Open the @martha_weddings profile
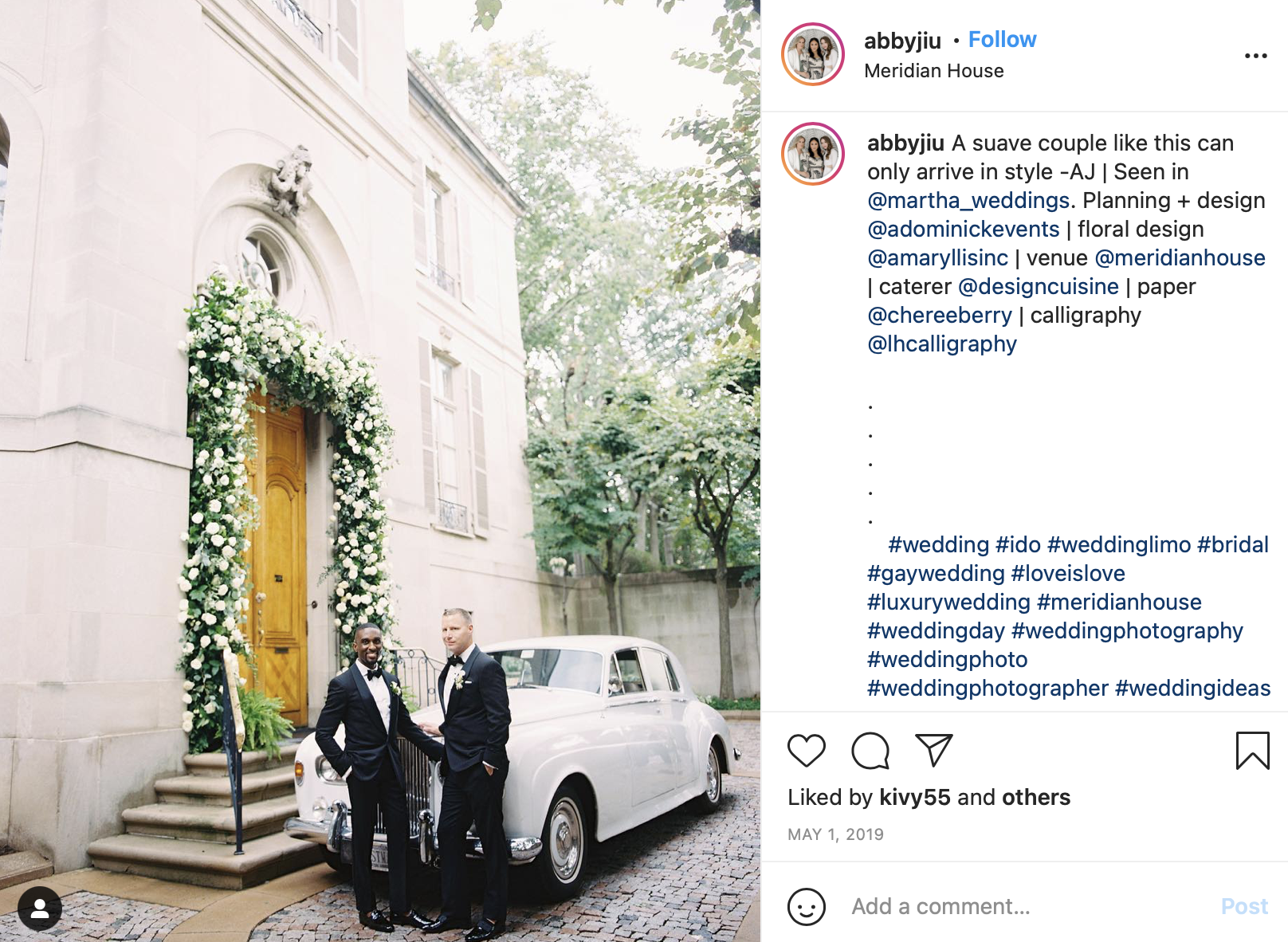 click(x=968, y=200)
